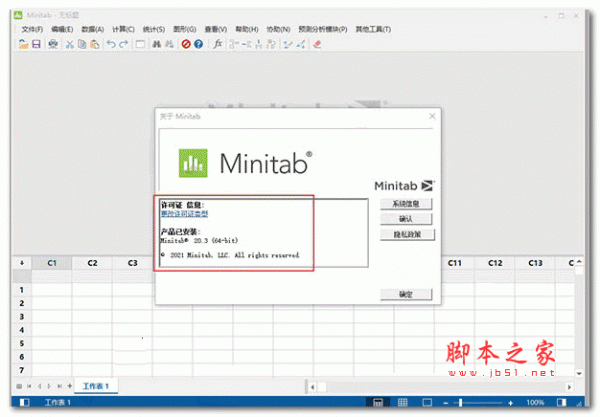
Task: Select column header C11
Action: tap(455, 263)
